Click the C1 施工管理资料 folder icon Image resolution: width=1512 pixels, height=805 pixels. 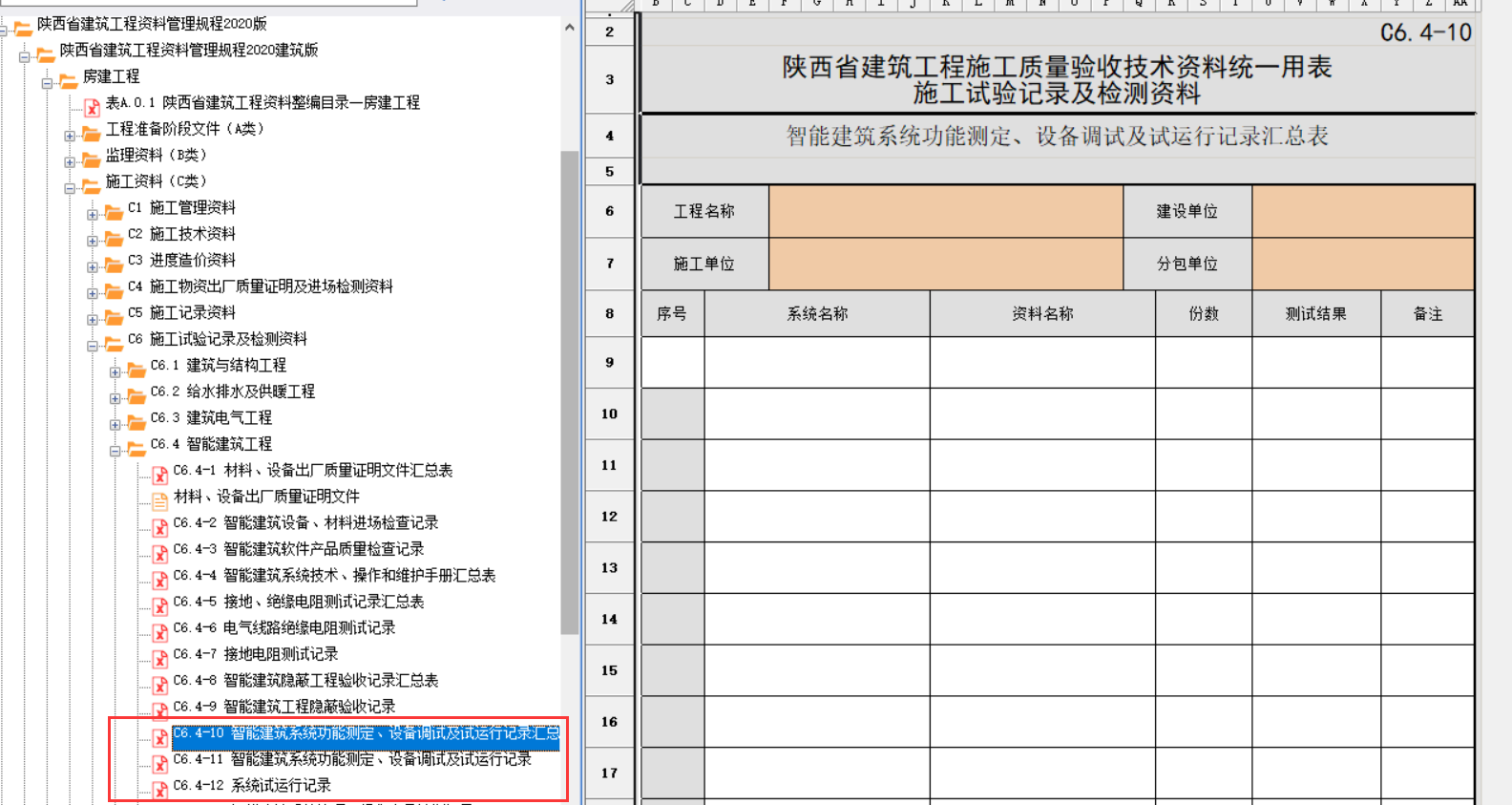click(115, 211)
